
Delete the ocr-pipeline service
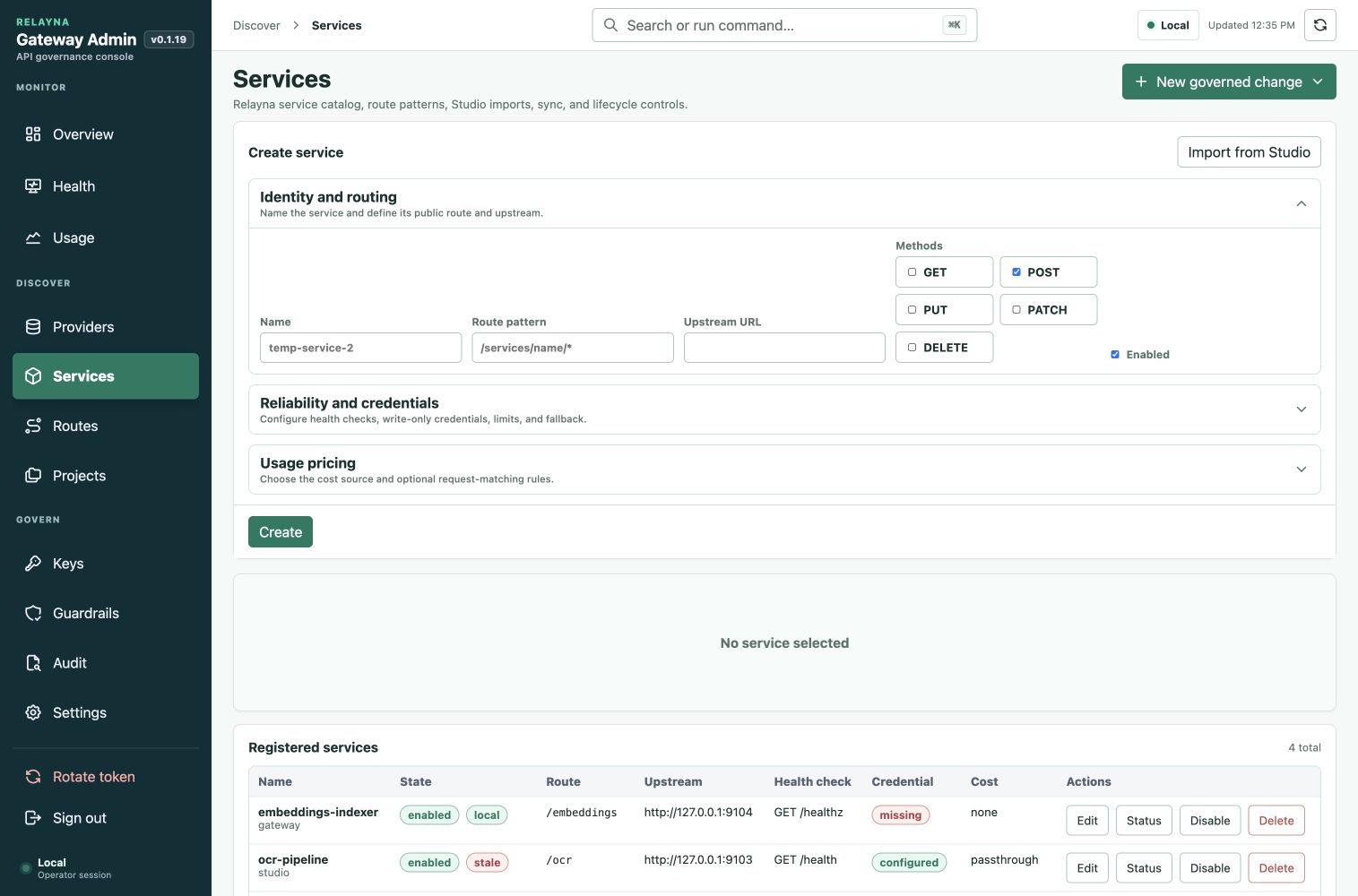pos(1276,868)
